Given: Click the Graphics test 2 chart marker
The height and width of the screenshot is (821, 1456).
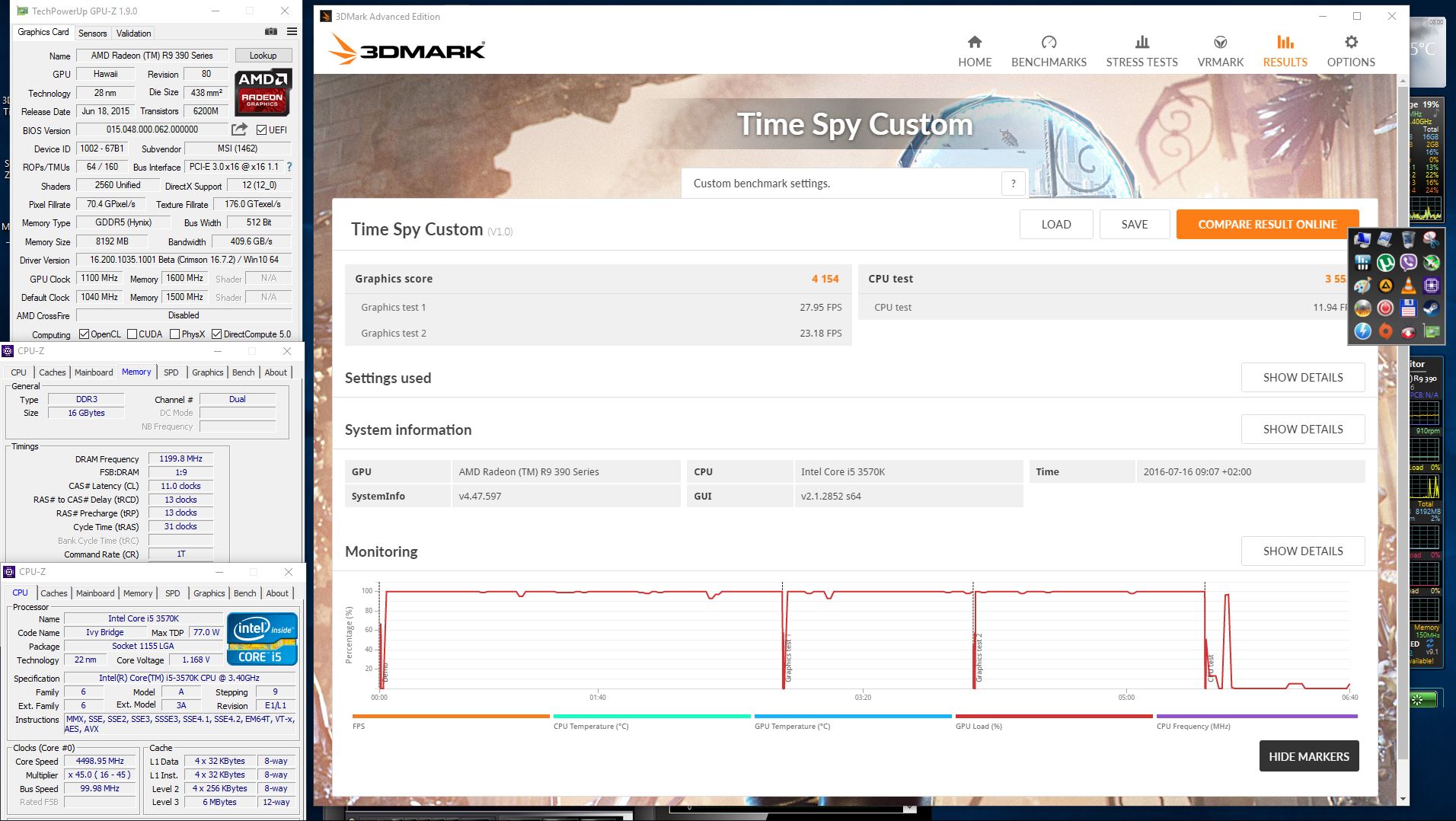Looking at the screenshot, I should [979, 657].
